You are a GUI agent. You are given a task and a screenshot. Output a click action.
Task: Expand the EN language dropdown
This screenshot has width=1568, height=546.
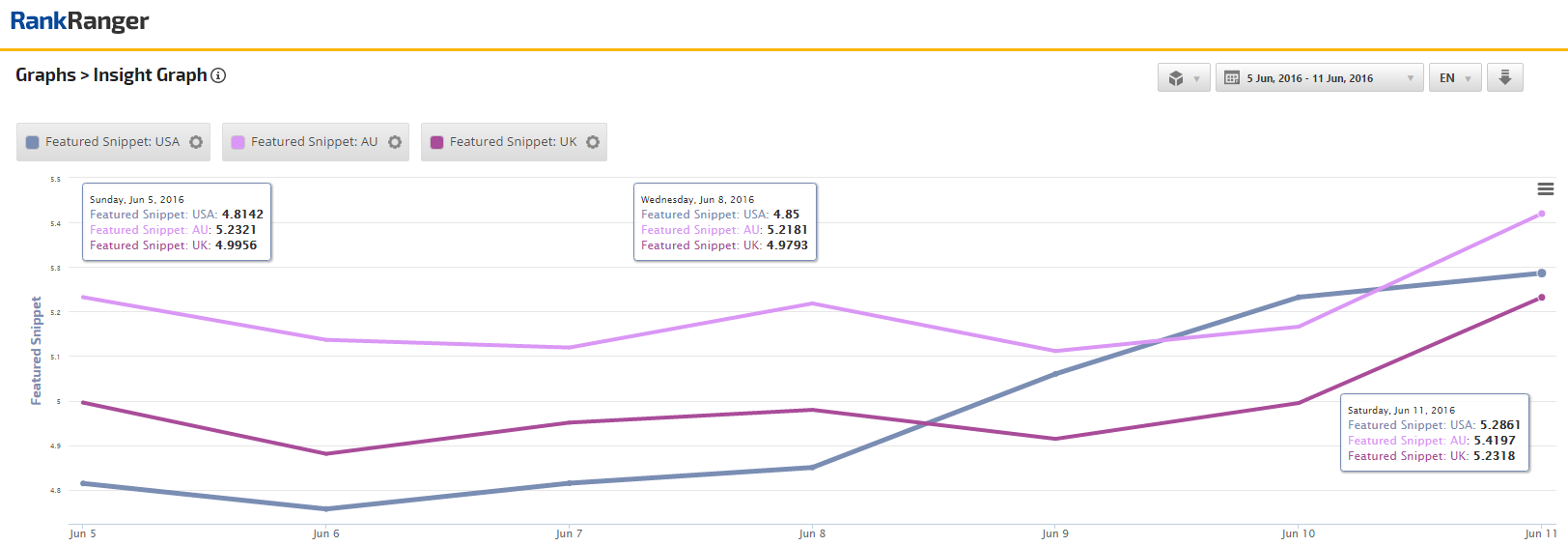(1454, 78)
